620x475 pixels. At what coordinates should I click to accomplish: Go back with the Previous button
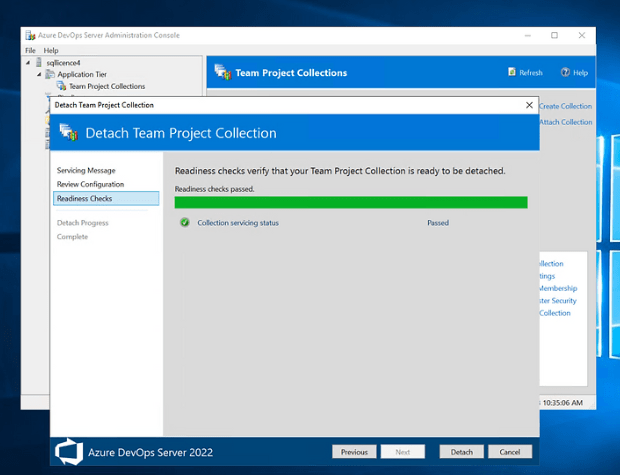354,452
